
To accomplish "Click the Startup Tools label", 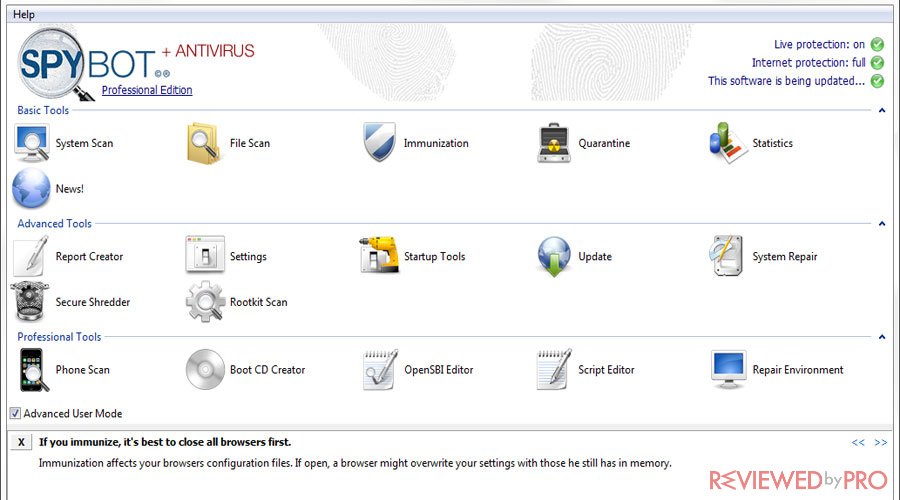I will (x=435, y=257).
